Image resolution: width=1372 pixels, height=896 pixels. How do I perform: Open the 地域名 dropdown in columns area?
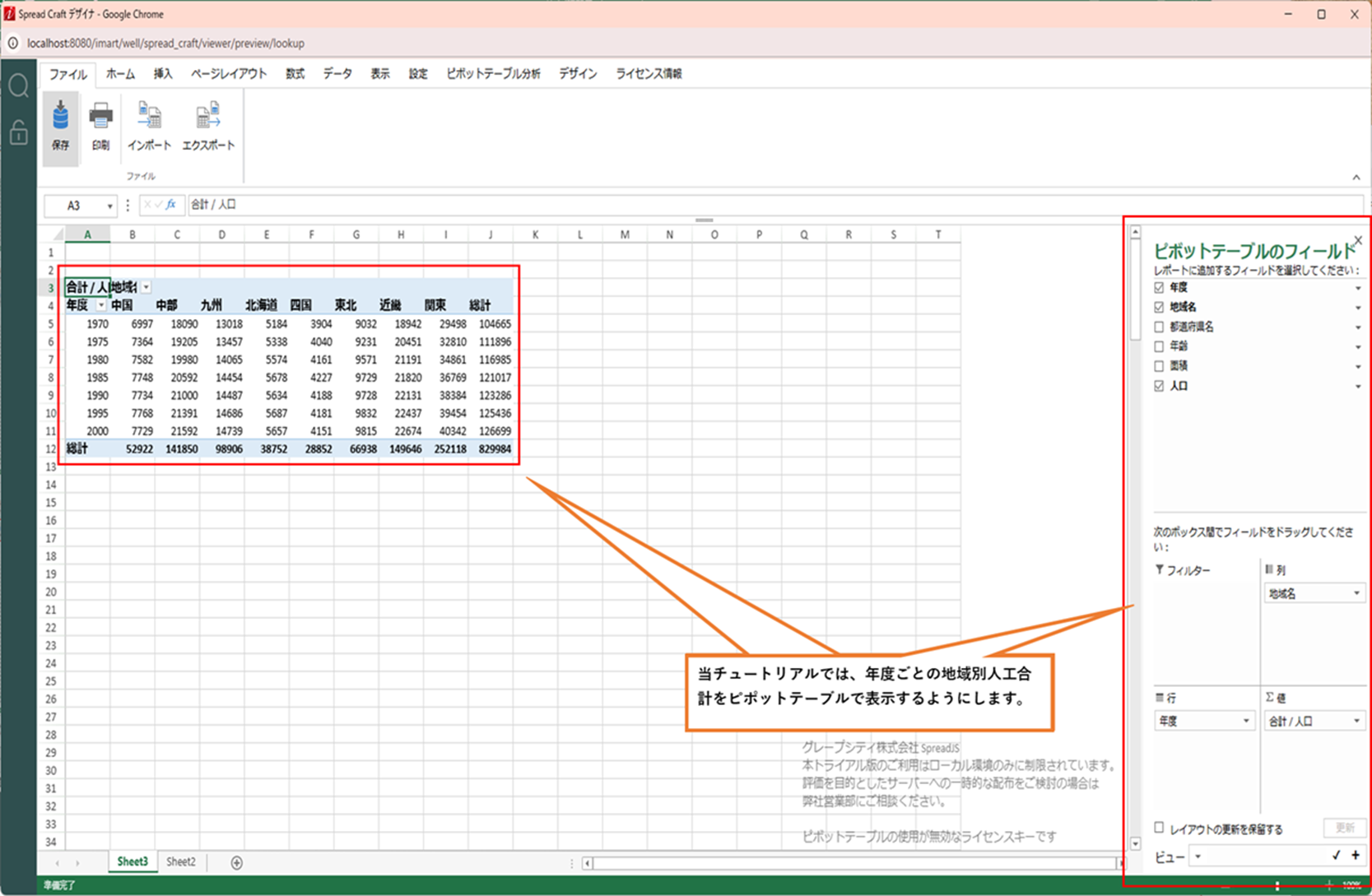click(x=1356, y=593)
